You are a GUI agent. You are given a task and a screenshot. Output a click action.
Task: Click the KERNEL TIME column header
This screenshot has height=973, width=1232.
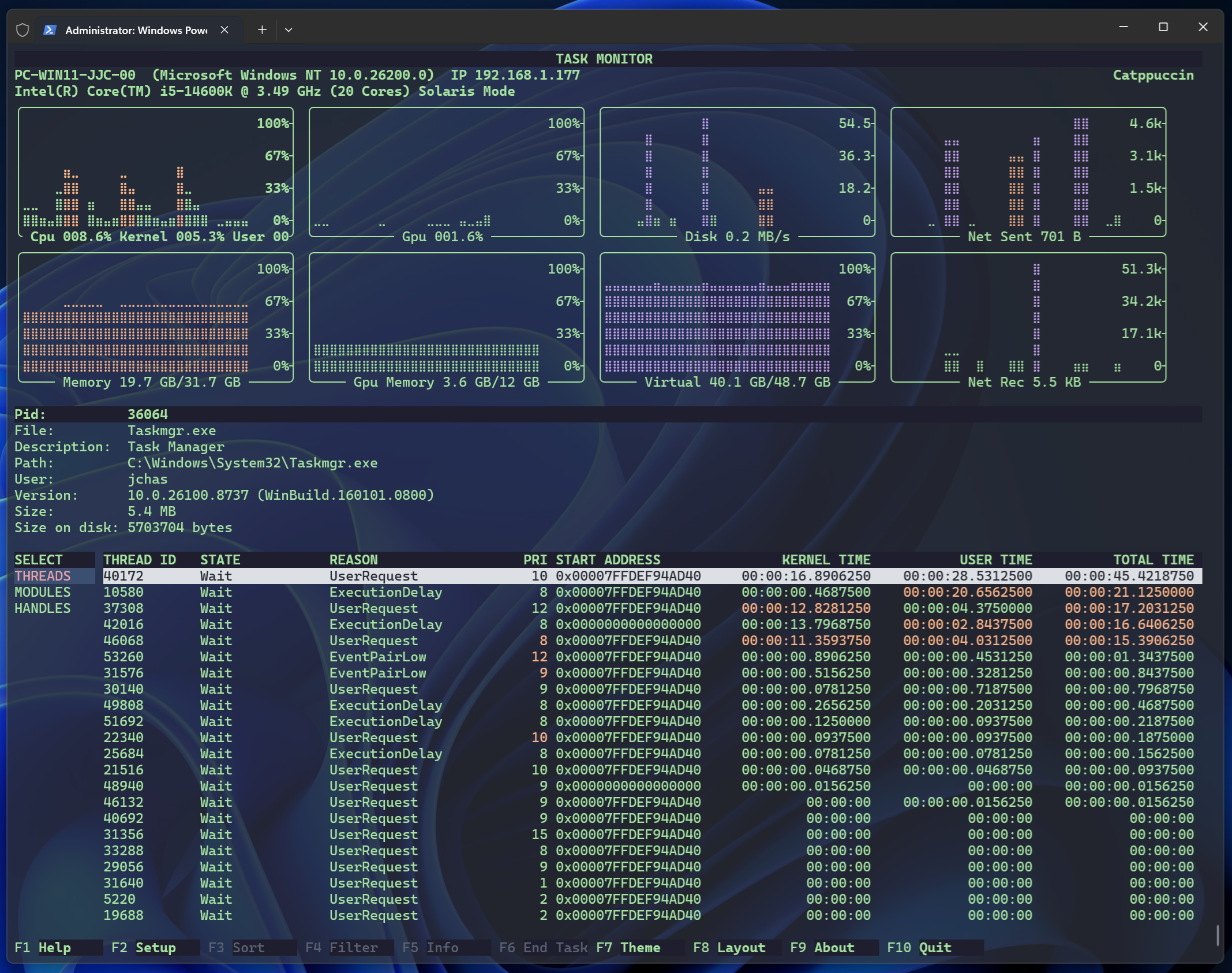tap(826, 560)
